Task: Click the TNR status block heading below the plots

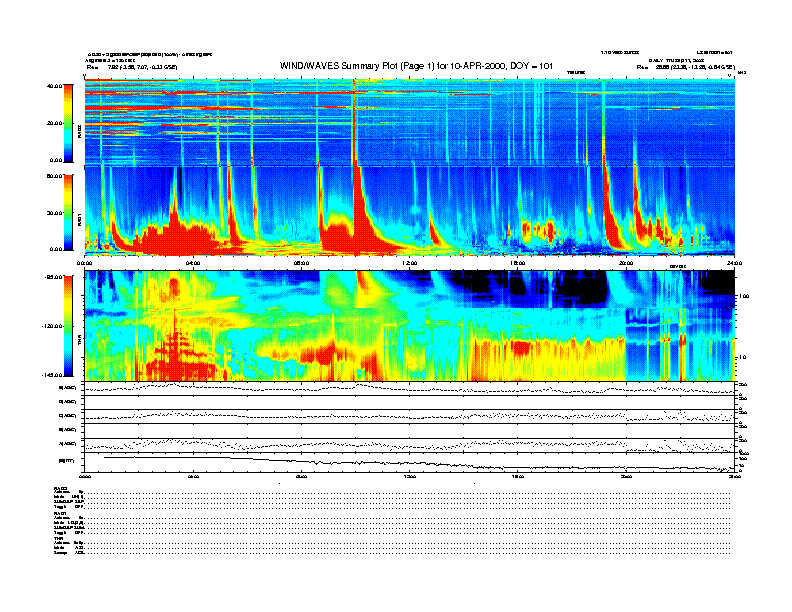Action: [x=59, y=539]
